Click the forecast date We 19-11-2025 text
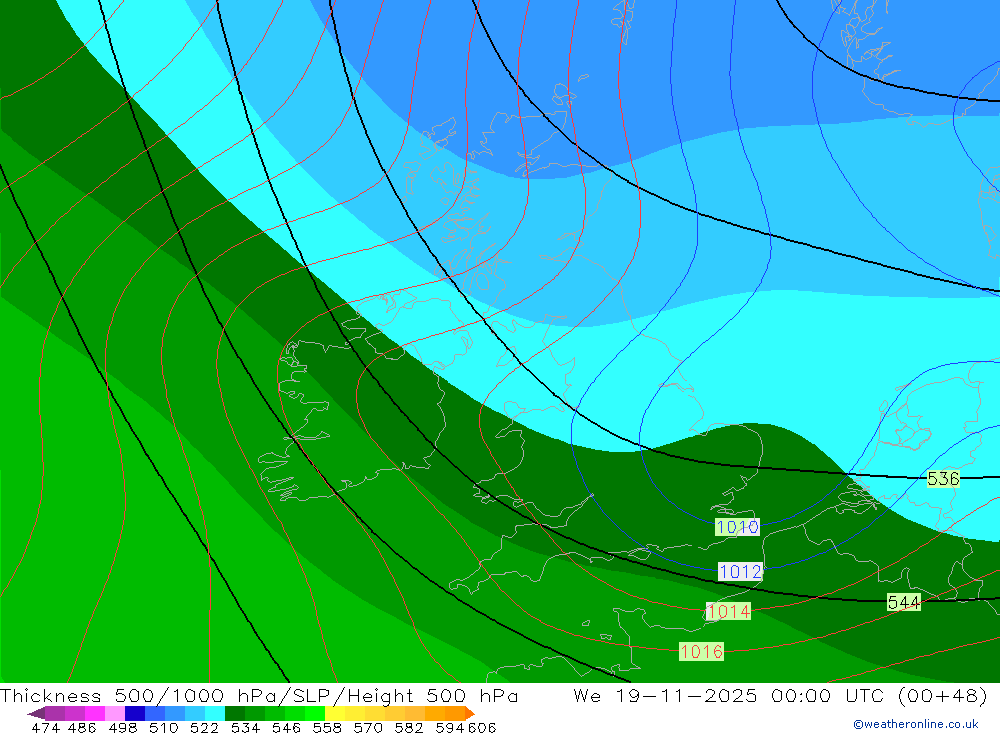1000x733 pixels. (x=665, y=695)
